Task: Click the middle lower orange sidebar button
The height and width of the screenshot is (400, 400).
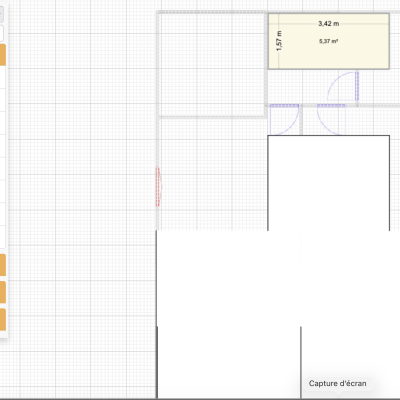Action: pyautogui.click(x=3, y=292)
